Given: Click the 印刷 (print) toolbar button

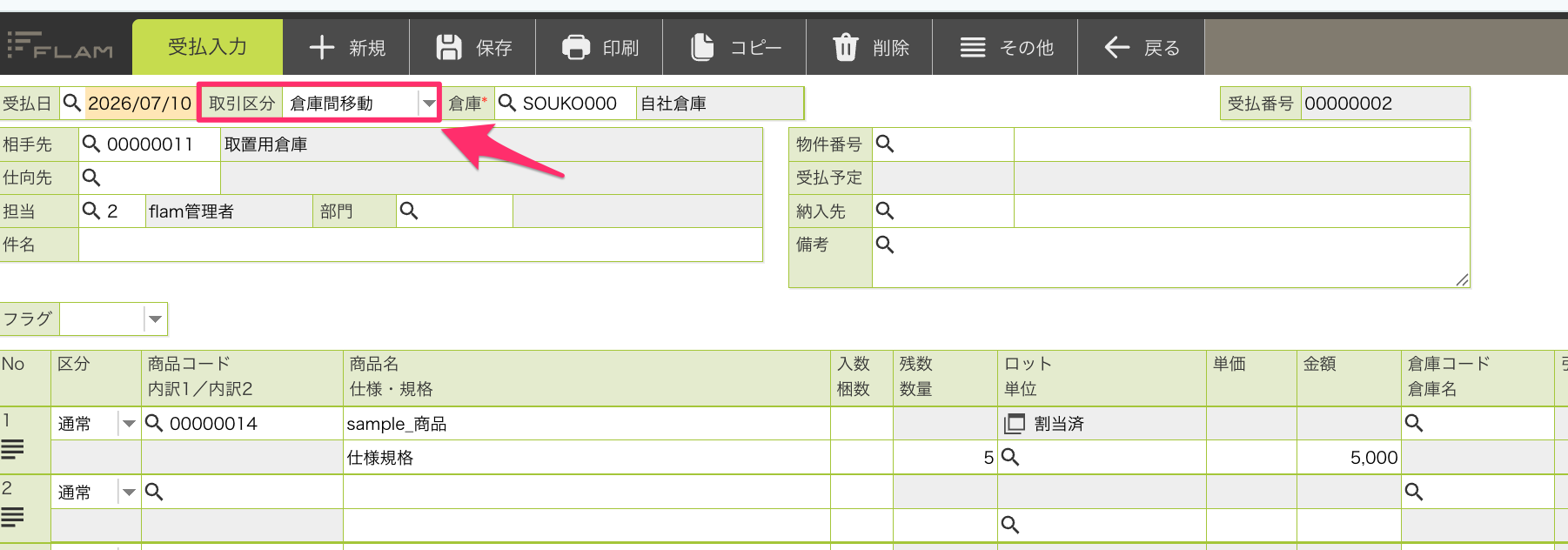Looking at the screenshot, I should pyautogui.click(x=600, y=47).
